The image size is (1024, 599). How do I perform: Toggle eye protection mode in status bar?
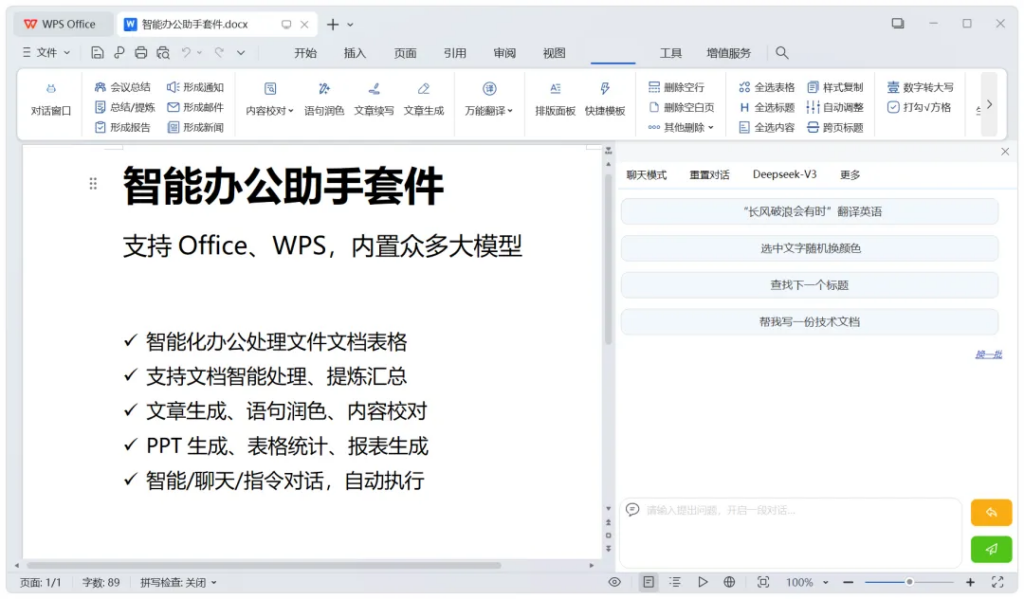point(615,582)
